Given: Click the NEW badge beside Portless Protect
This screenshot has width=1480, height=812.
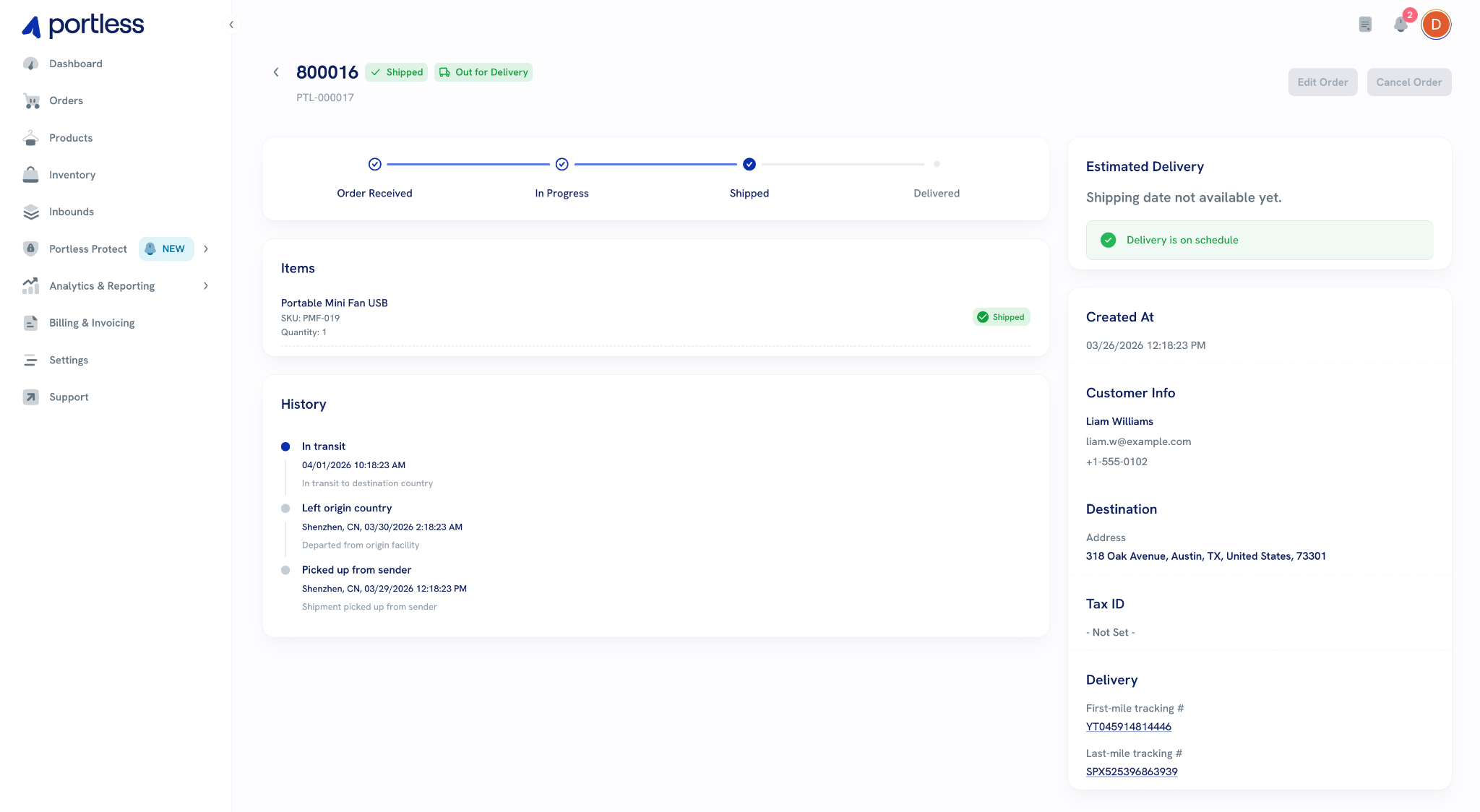Looking at the screenshot, I should 166,249.
